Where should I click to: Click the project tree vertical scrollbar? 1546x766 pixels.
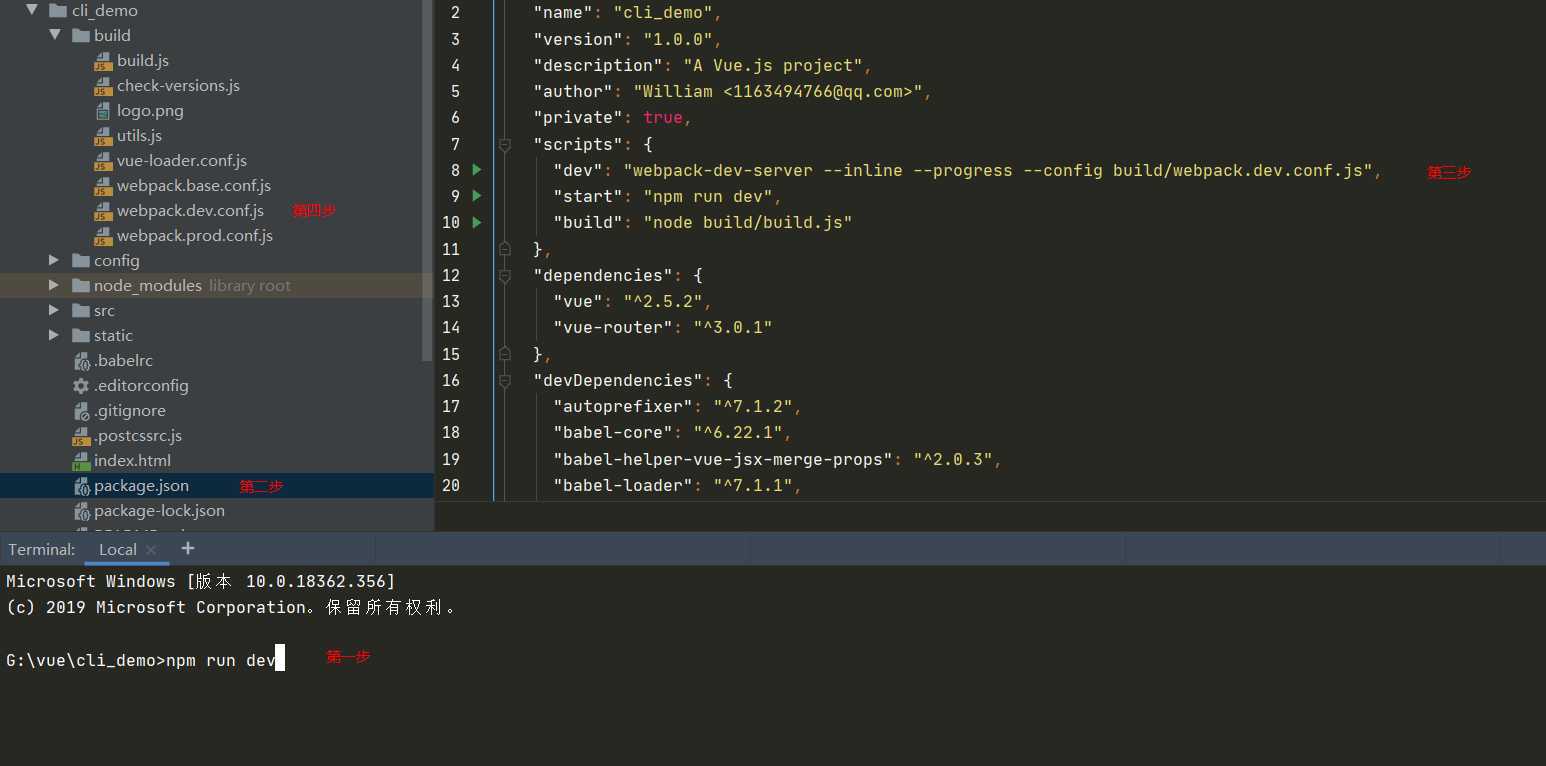pyautogui.click(x=429, y=180)
